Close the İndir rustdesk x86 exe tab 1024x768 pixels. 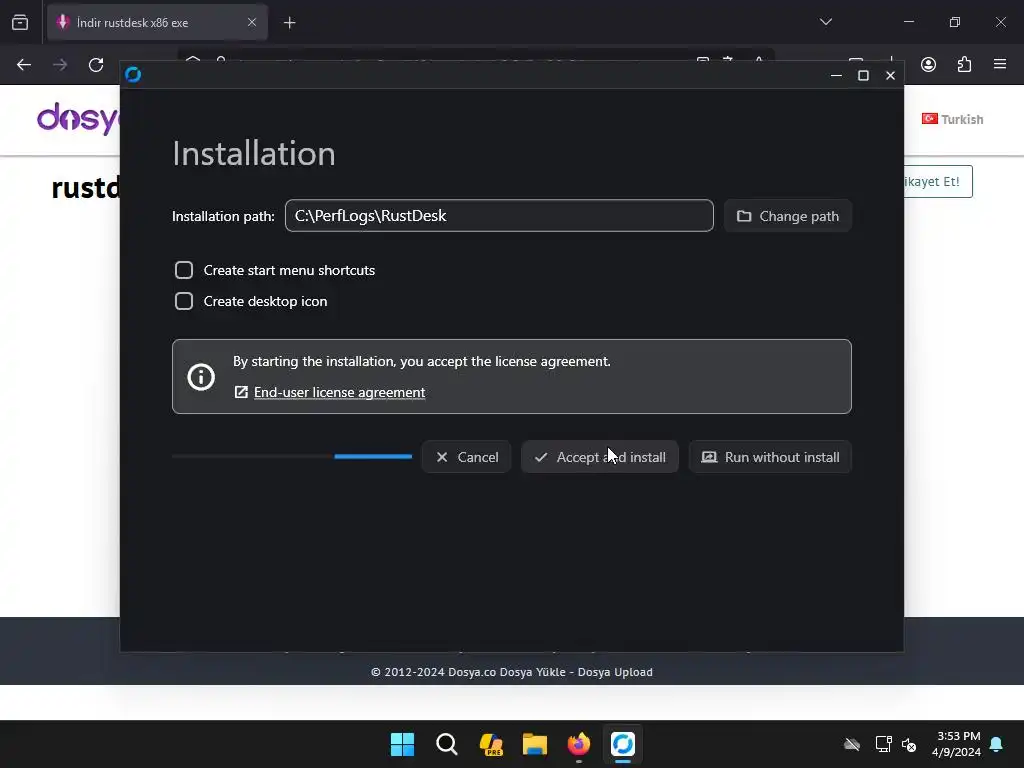coord(251,22)
